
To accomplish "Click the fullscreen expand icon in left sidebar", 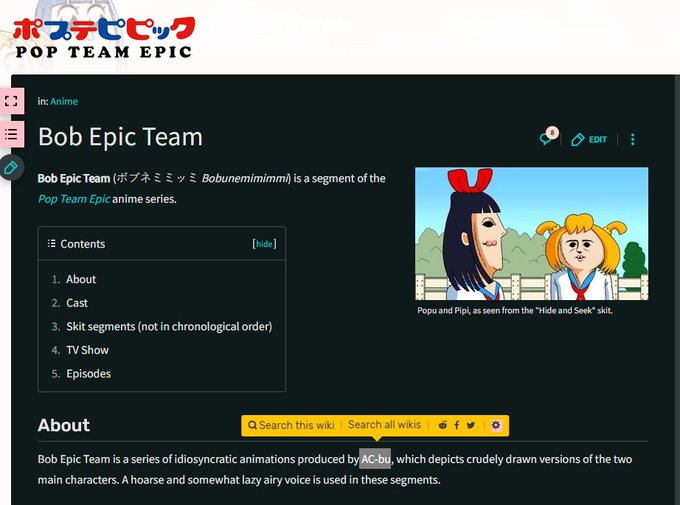I will (x=11, y=101).
